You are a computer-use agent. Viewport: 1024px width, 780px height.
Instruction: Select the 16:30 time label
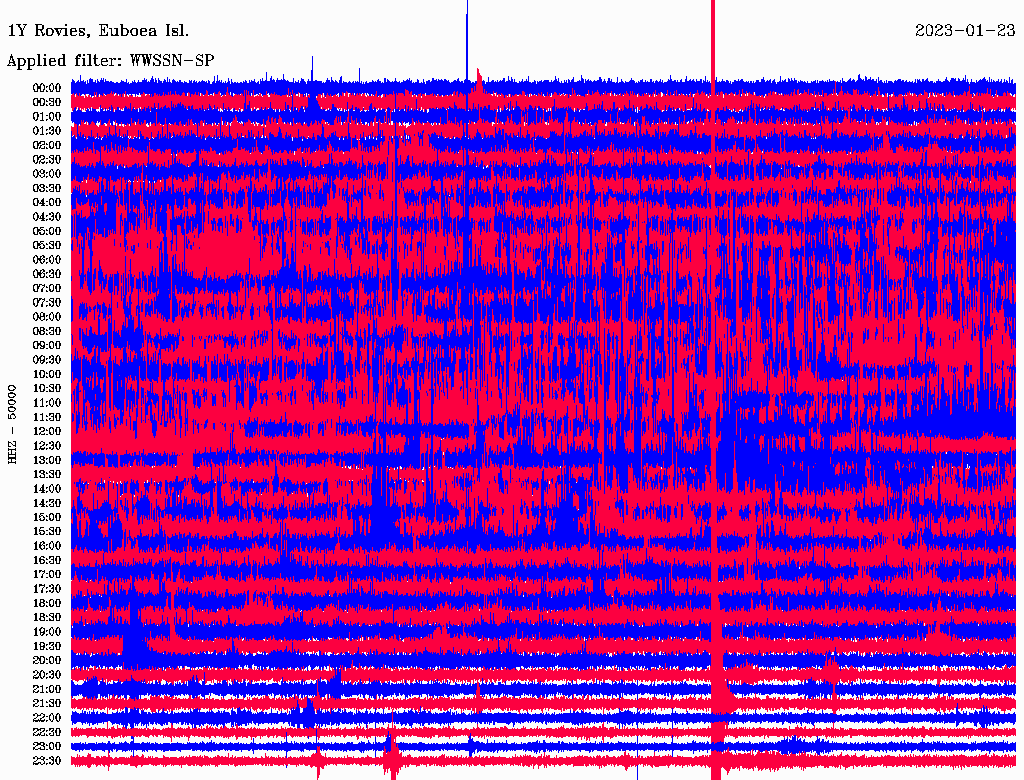(x=47, y=561)
